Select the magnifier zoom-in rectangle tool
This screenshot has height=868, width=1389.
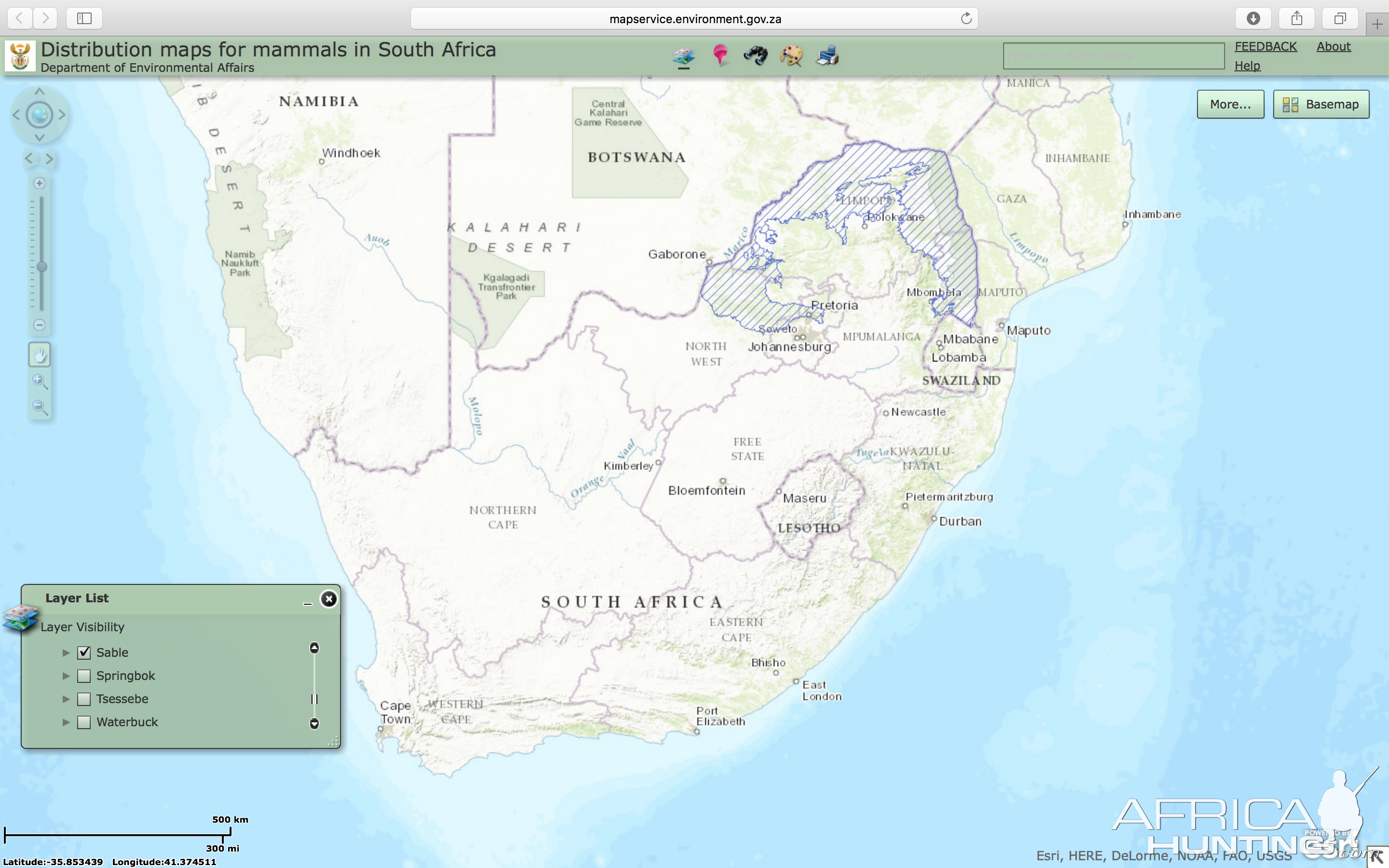(x=40, y=381)
